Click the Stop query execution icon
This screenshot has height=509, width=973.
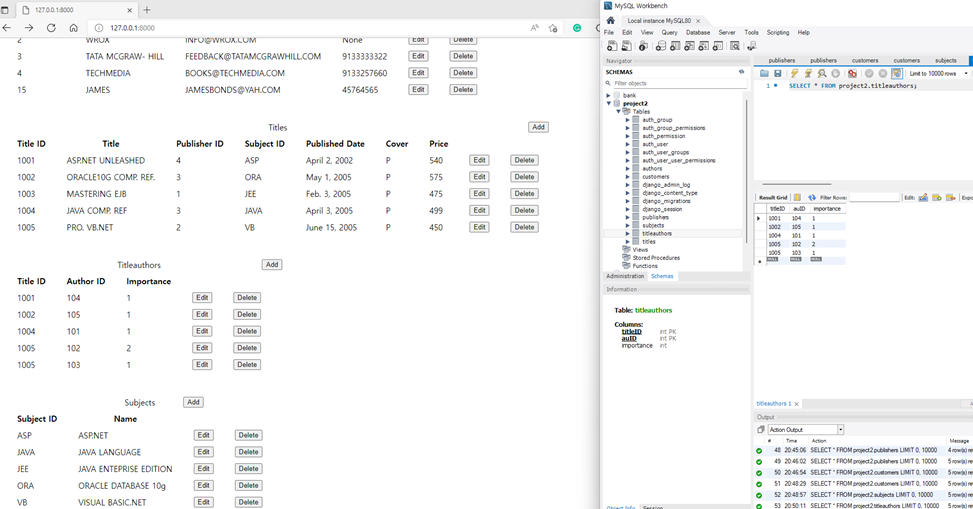tap(835, 73)
